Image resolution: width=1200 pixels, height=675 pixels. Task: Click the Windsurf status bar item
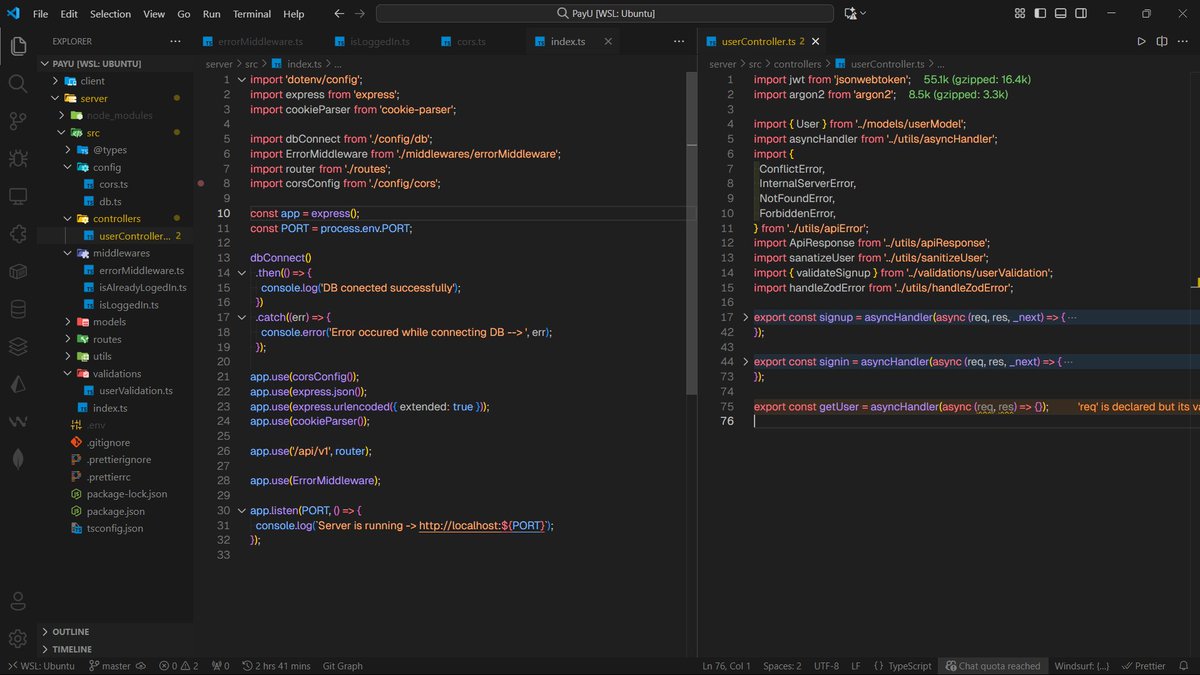click(x=1081, y=666)
